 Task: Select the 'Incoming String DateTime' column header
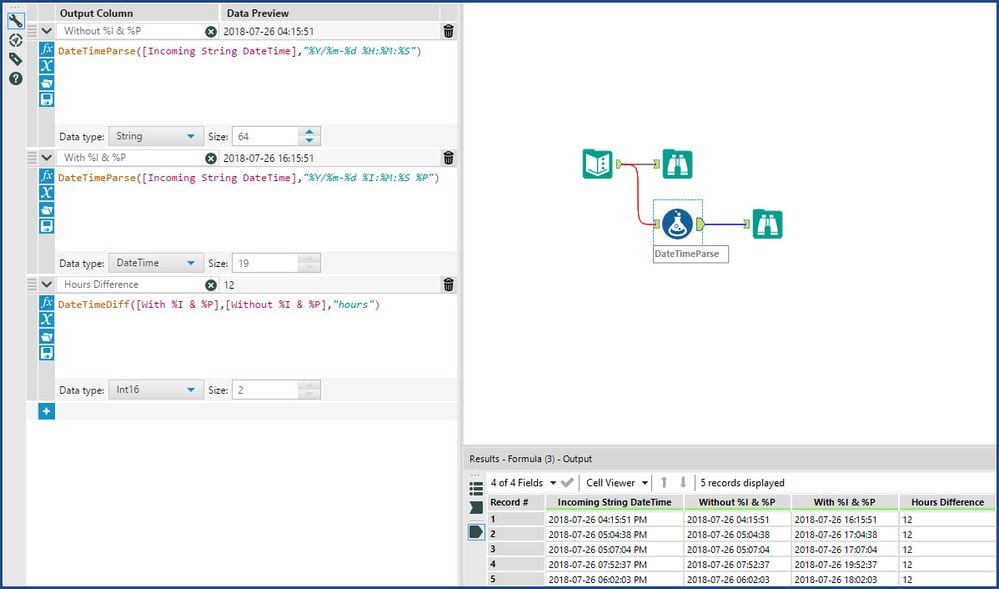point(614,502)
